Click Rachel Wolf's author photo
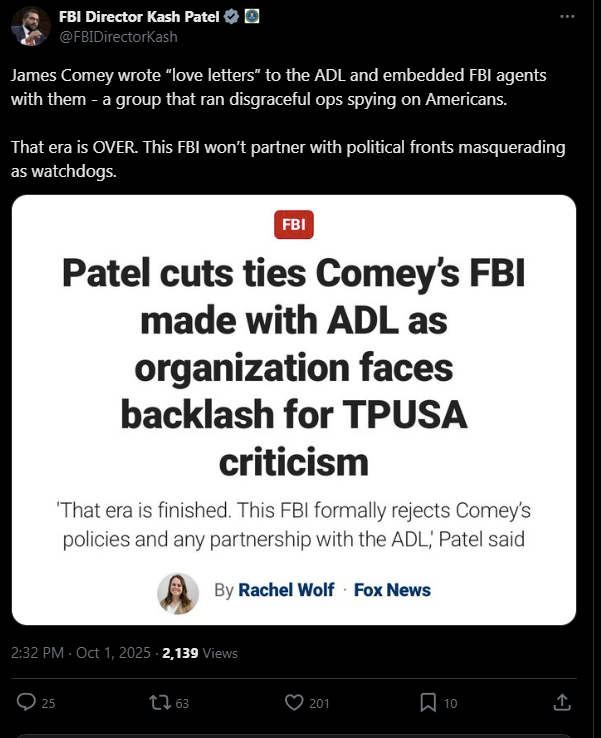The width and height of the screenshot is (601, 738). pos(178,594)
